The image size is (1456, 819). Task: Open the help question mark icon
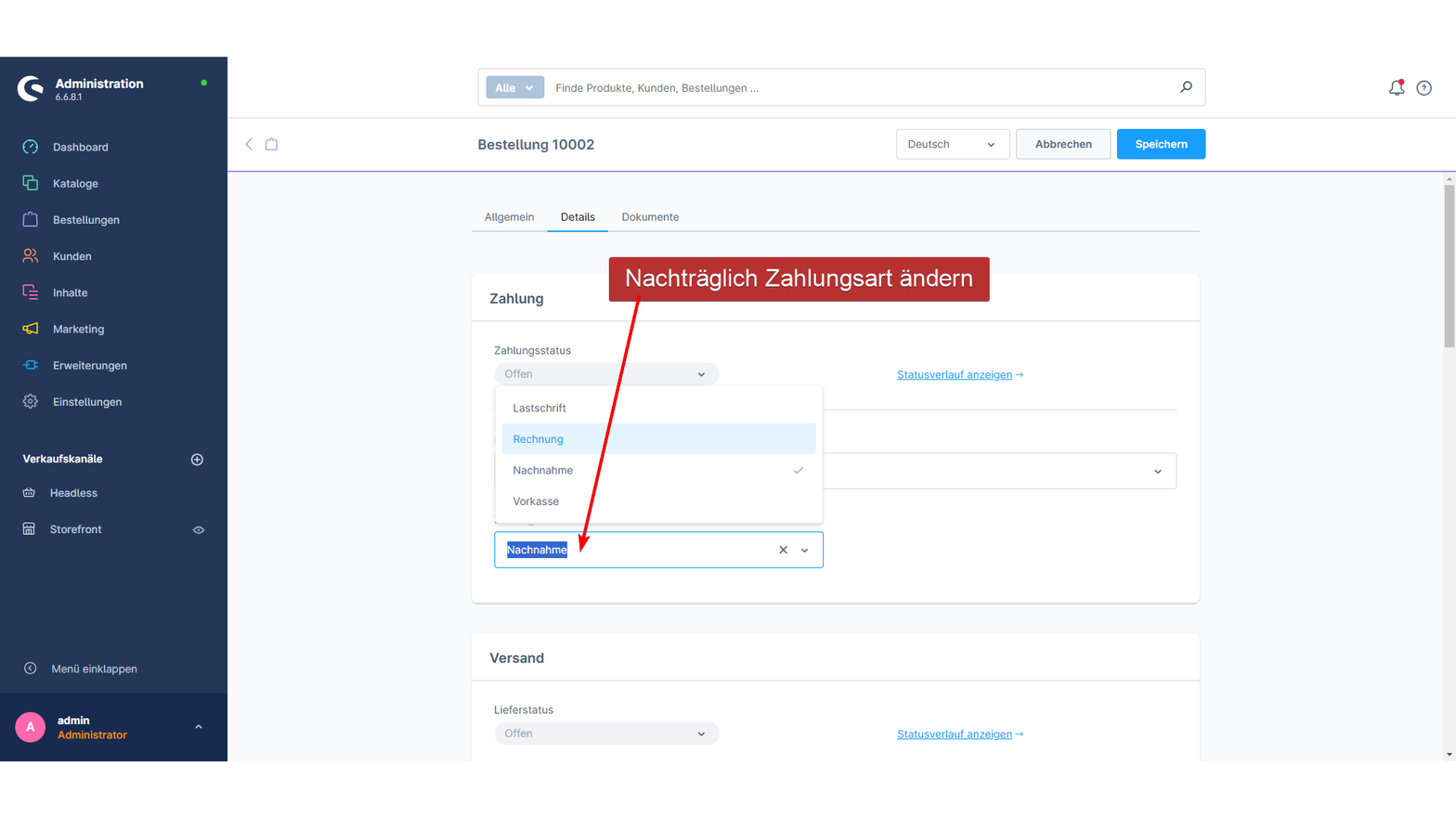[x=1424, y=88]
